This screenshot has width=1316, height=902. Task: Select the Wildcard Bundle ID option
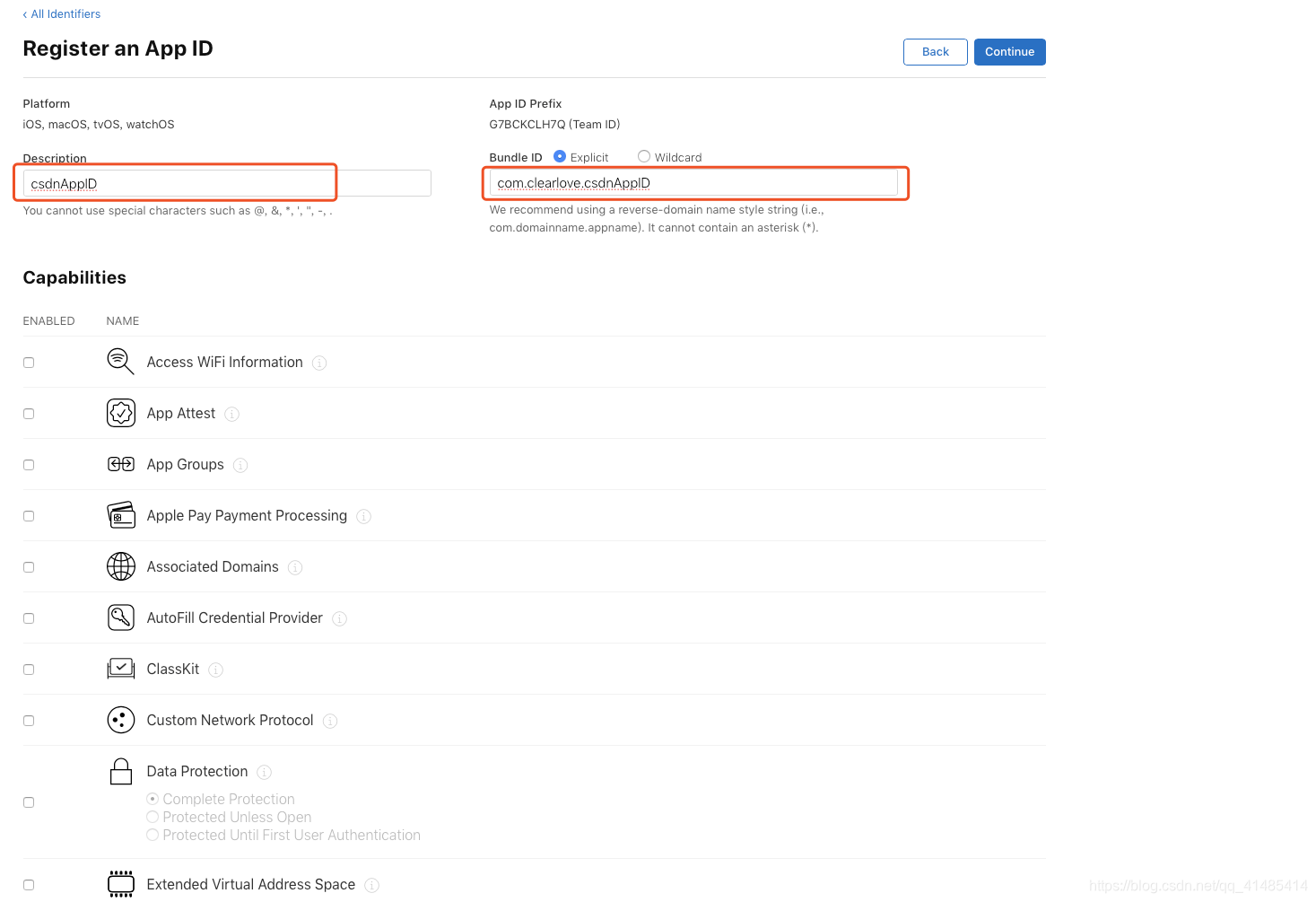click(644, 156)
